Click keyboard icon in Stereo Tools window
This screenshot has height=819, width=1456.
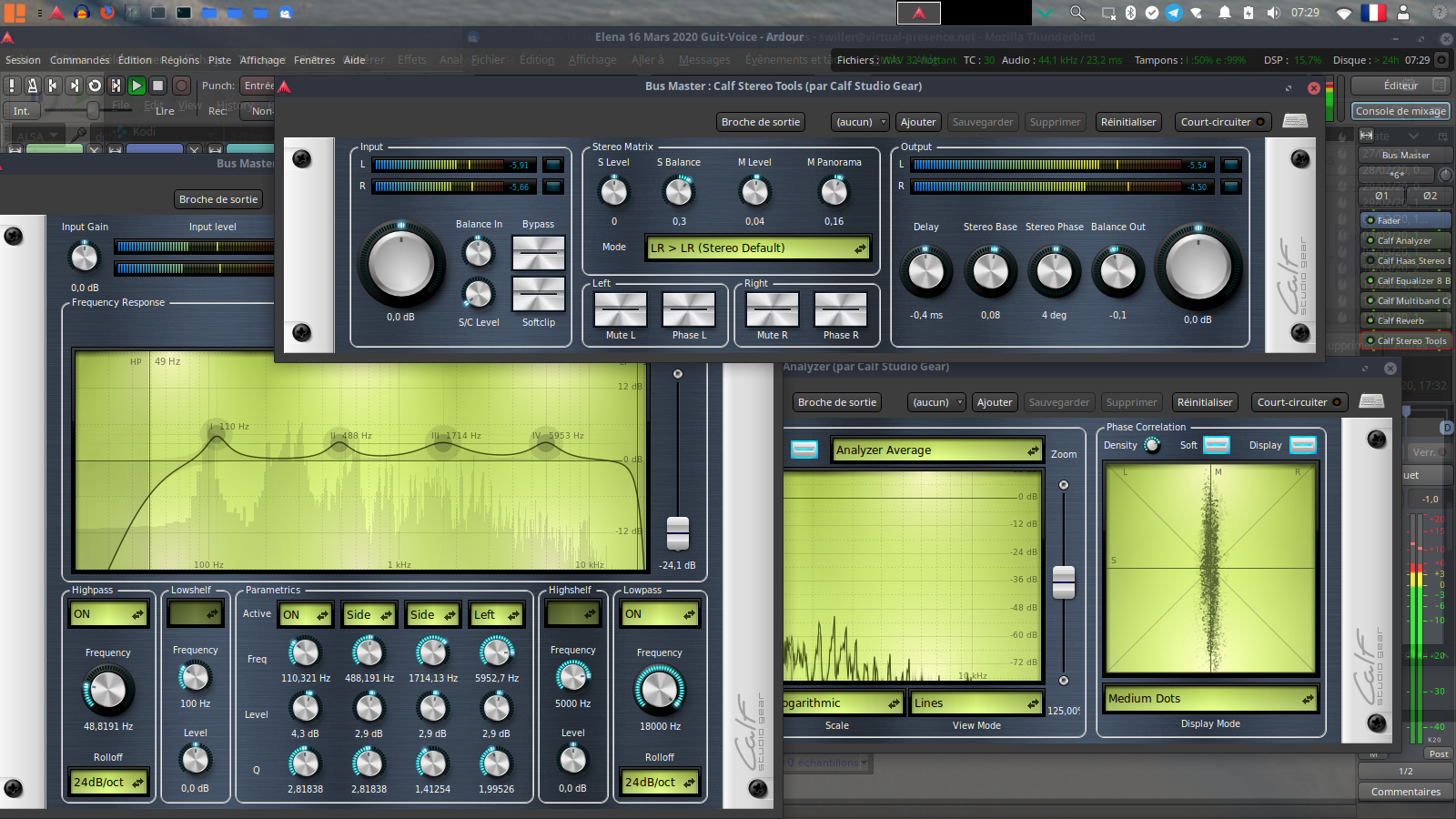[1294, 121]
